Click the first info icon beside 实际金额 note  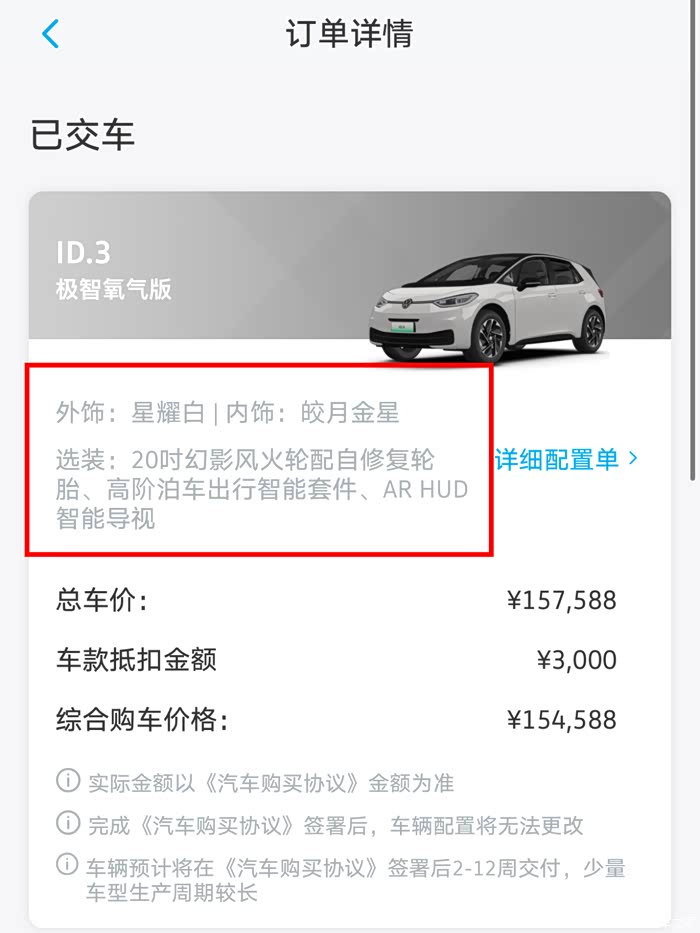point(68,780)
